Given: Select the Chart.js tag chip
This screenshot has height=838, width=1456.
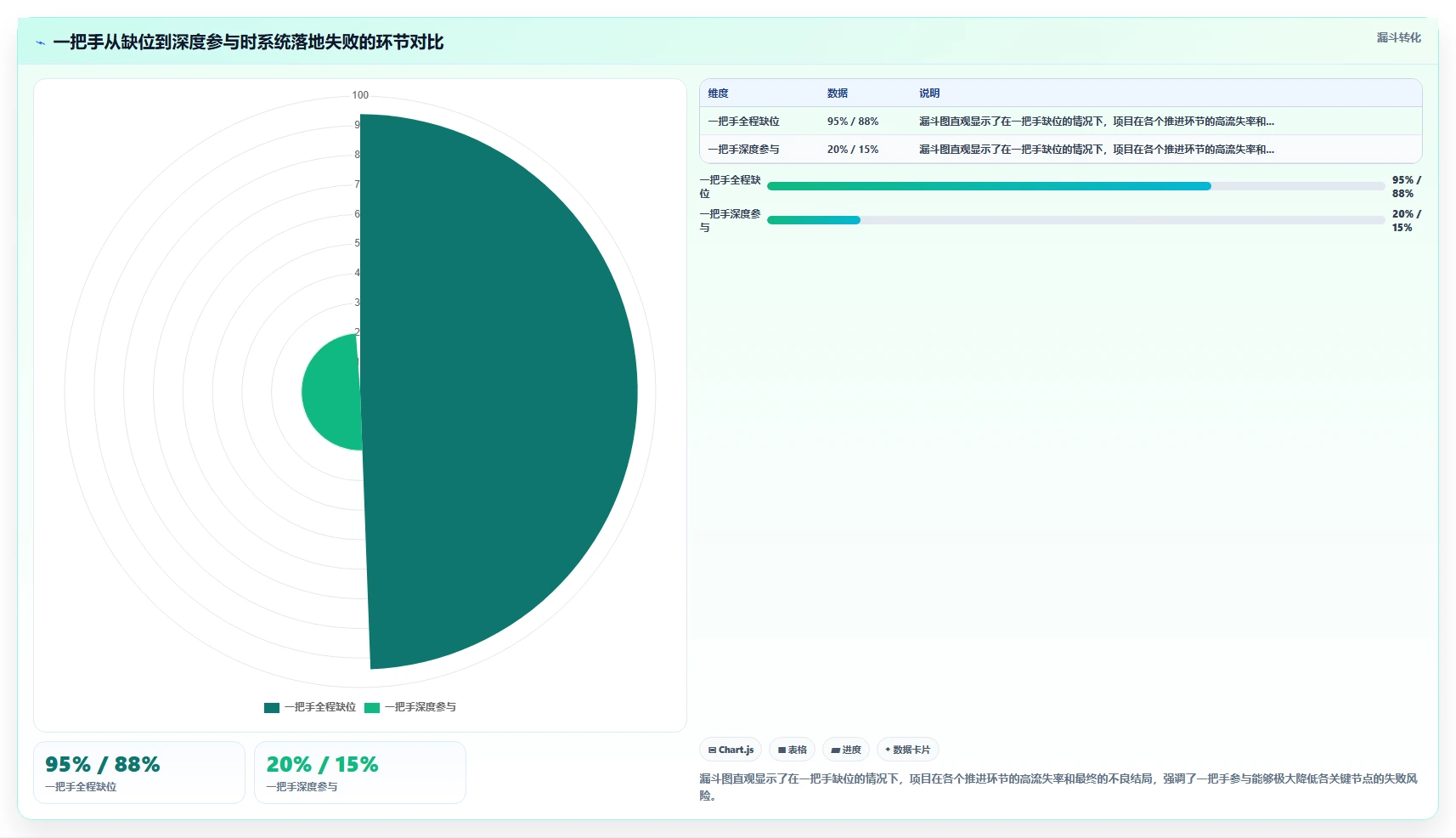Looking at the screenshot, I should tap(731, 750).
